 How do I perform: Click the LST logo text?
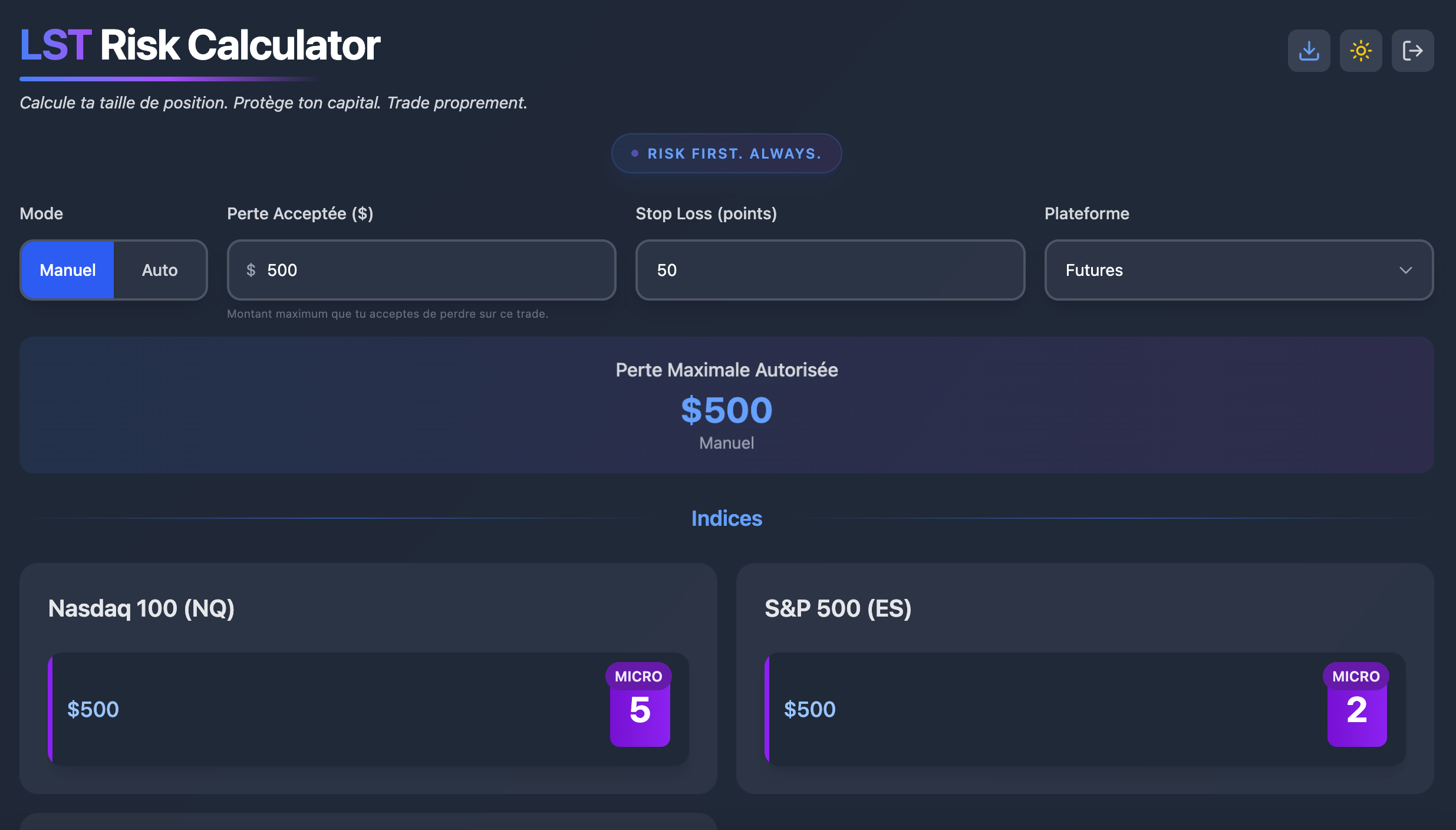click(55, 45)
